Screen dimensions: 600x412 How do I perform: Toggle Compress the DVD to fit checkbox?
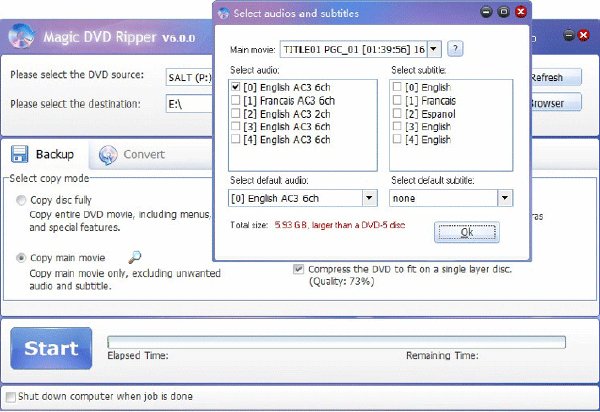pyautogui.click(x=298, y=269)
